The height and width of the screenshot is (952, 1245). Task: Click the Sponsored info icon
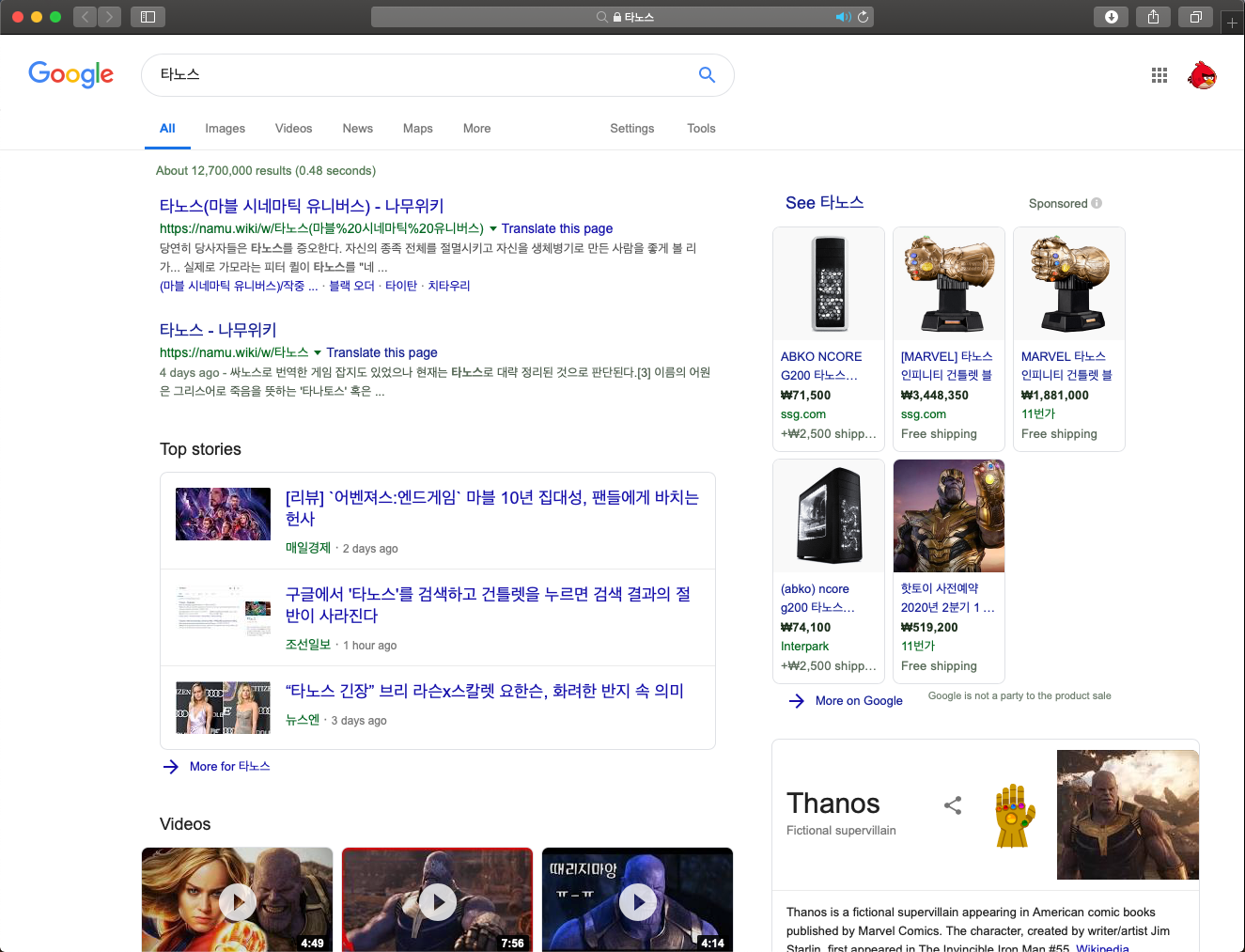(1097, 203)
